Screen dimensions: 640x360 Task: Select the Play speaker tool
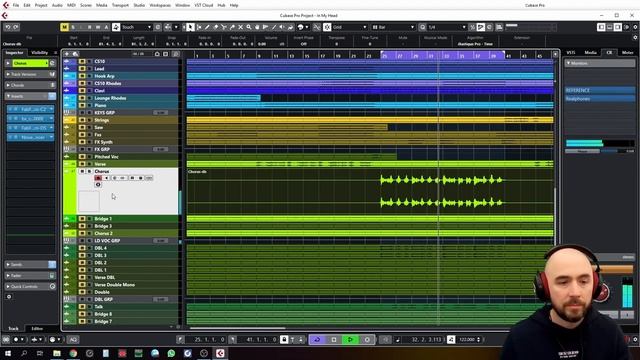click(282, 27)
